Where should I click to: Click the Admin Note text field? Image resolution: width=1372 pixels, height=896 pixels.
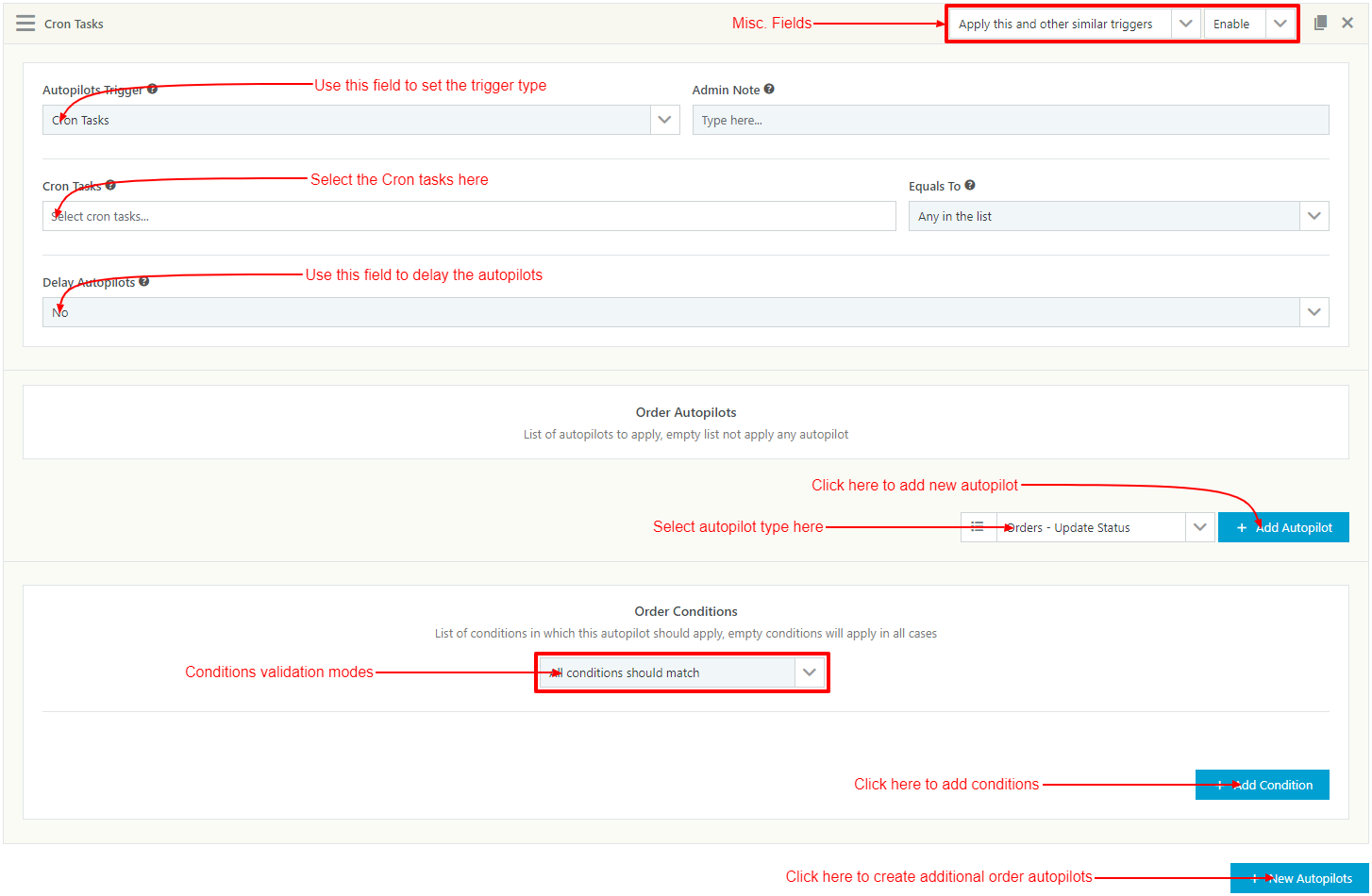point(1011,120)
